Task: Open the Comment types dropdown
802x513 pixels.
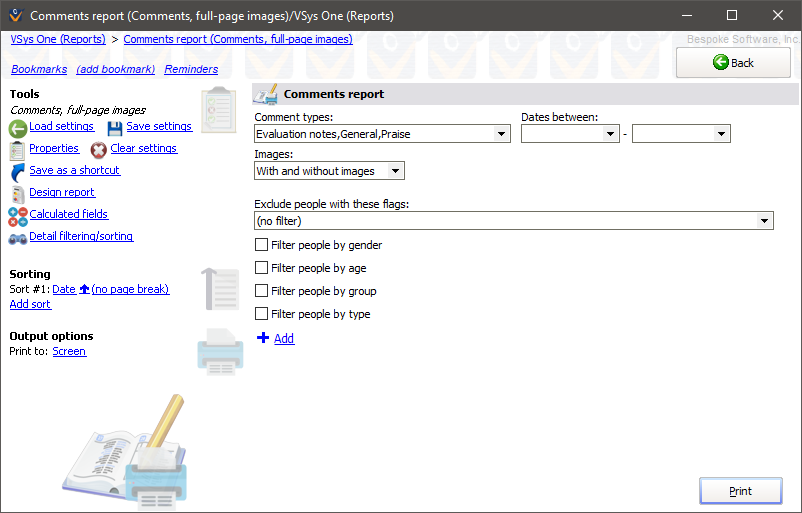Action: tap(501, 134)
